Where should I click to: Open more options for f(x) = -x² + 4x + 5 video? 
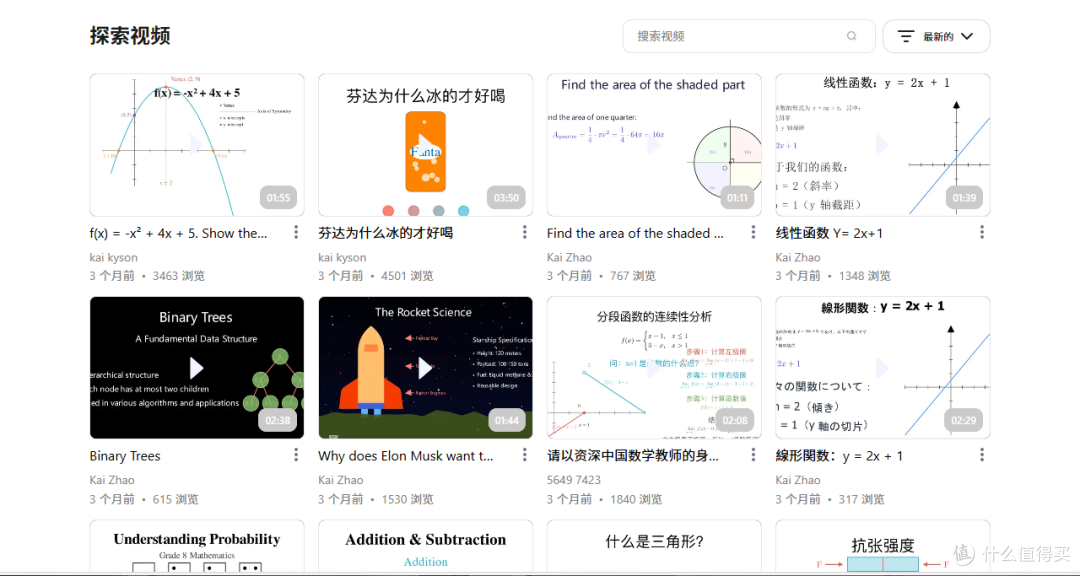tap(296, 232)
